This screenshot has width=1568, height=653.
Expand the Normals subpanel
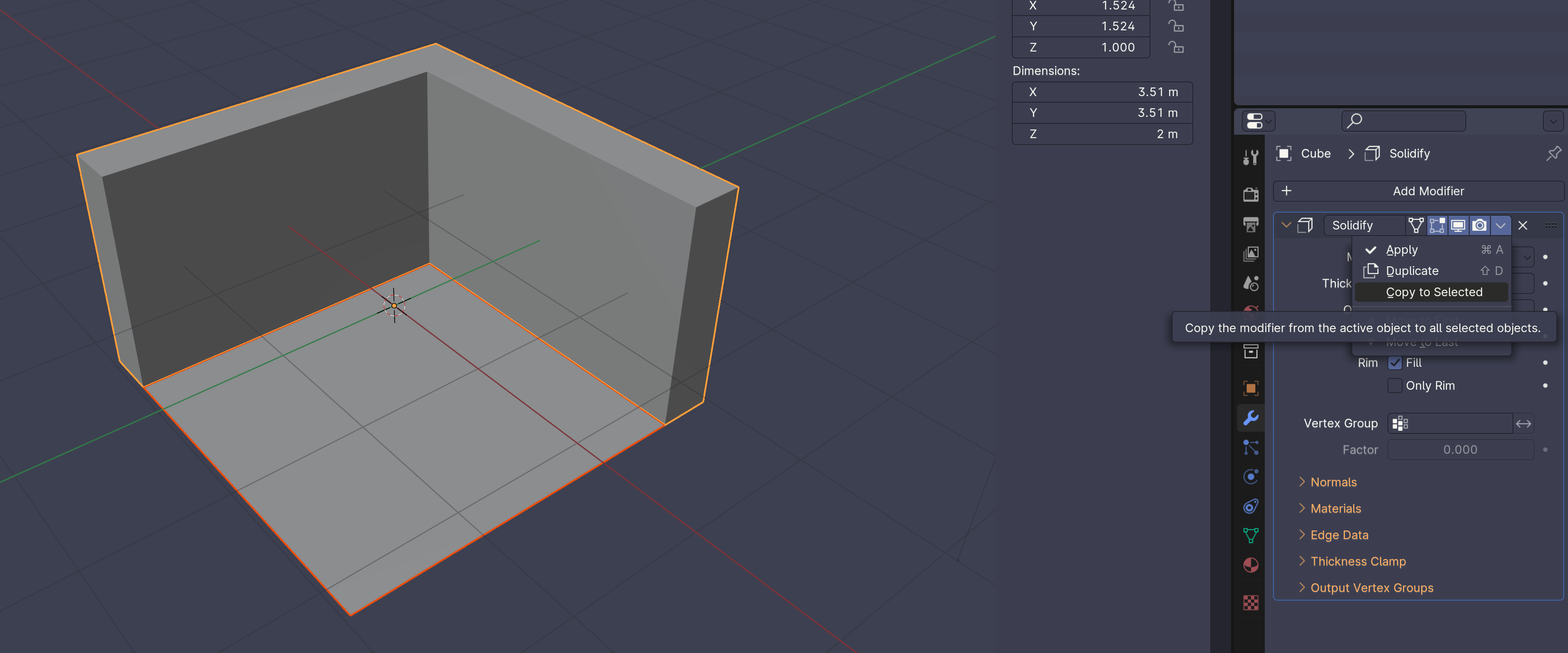pyautogui.click(x=1333, y=482)
